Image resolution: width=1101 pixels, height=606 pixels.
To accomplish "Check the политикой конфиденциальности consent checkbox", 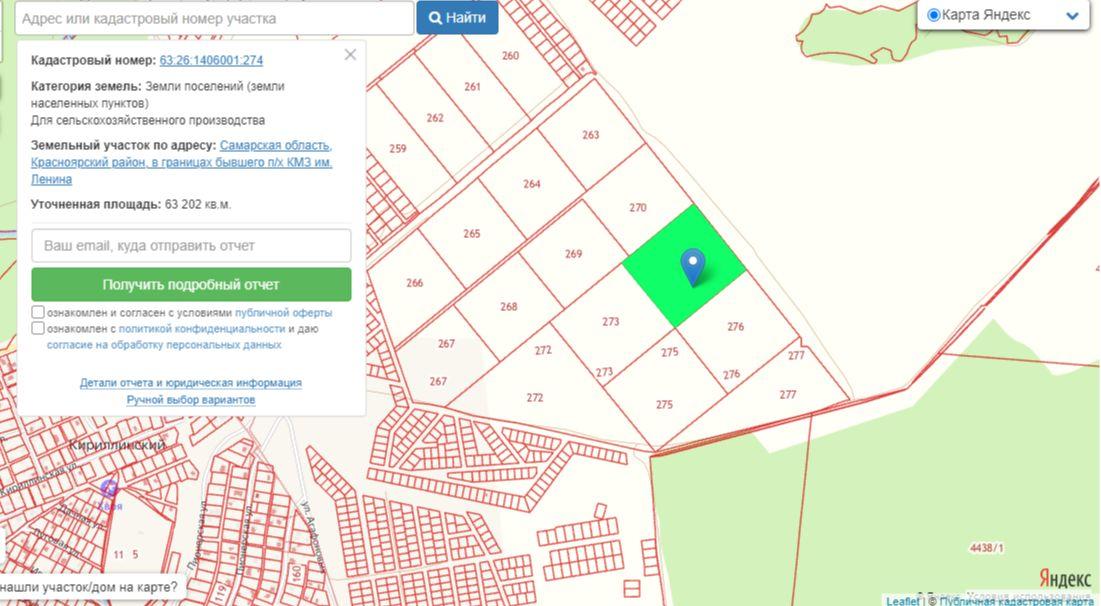I will [38, 328].
